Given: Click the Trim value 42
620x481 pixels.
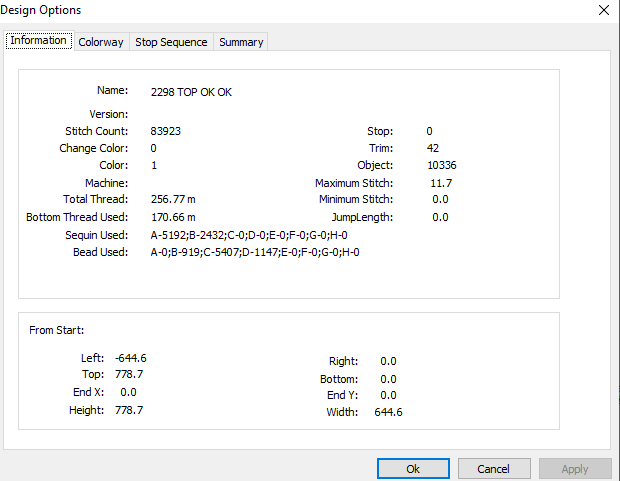Looking at the screenshot, I should 433,148.
